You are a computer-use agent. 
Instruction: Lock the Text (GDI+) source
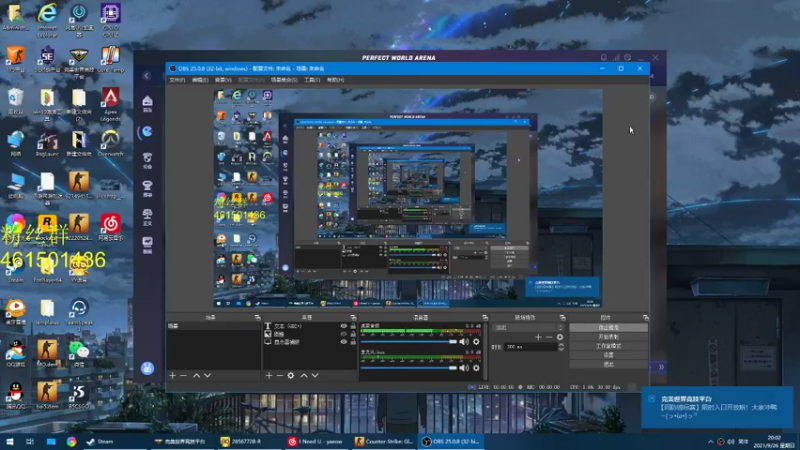(353, 326)
